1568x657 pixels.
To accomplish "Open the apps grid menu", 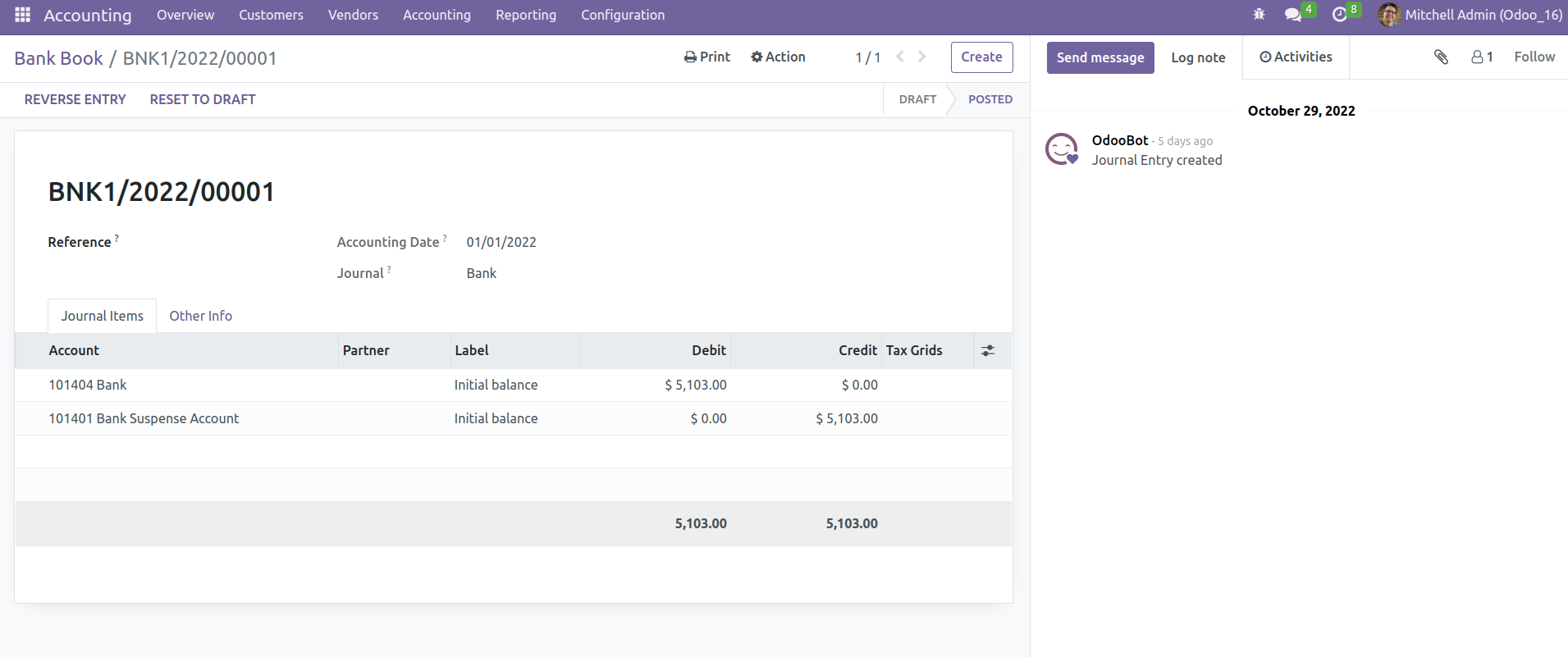I will [22, 15].
